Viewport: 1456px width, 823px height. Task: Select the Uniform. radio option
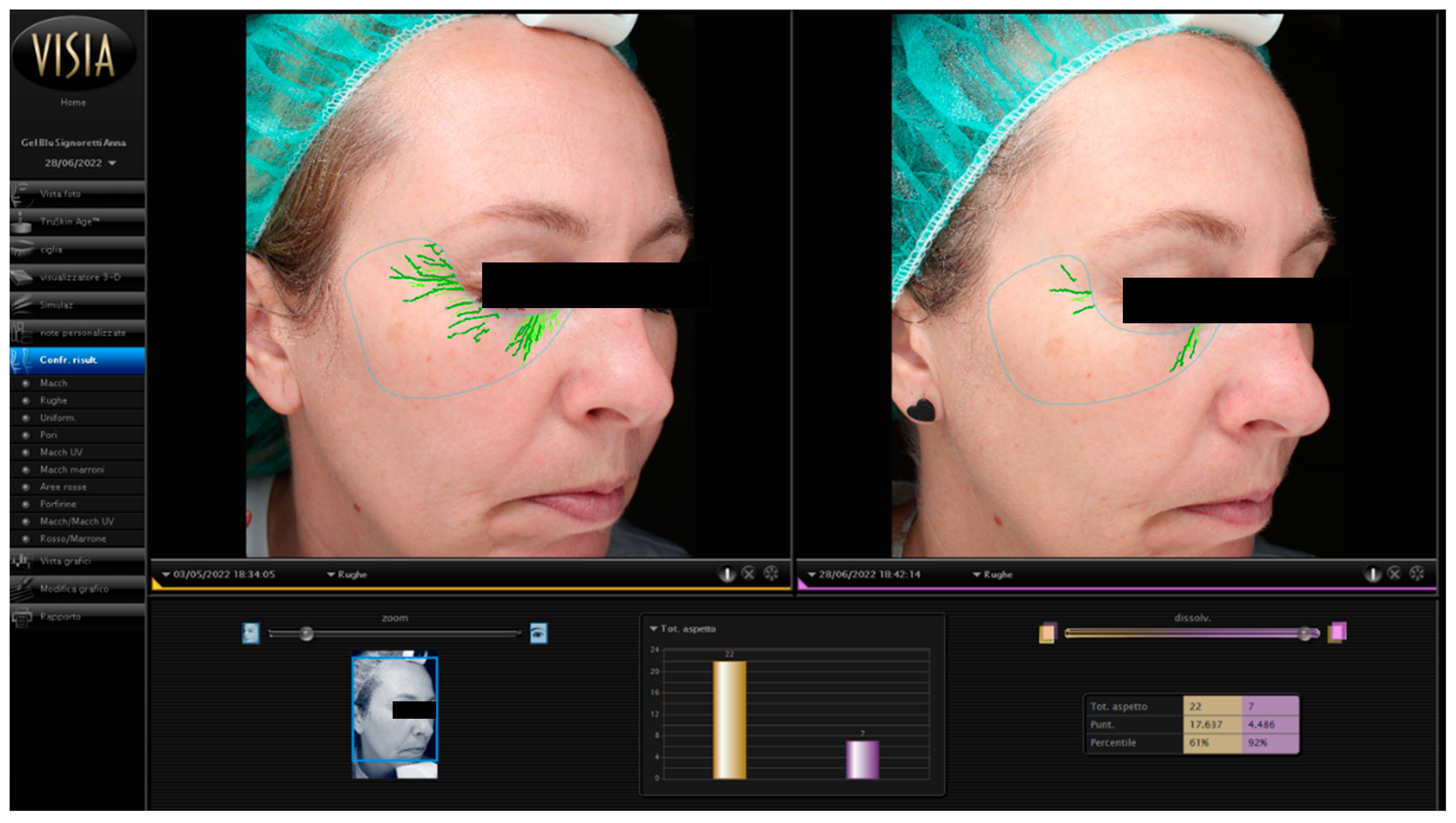tap(26, 418)
